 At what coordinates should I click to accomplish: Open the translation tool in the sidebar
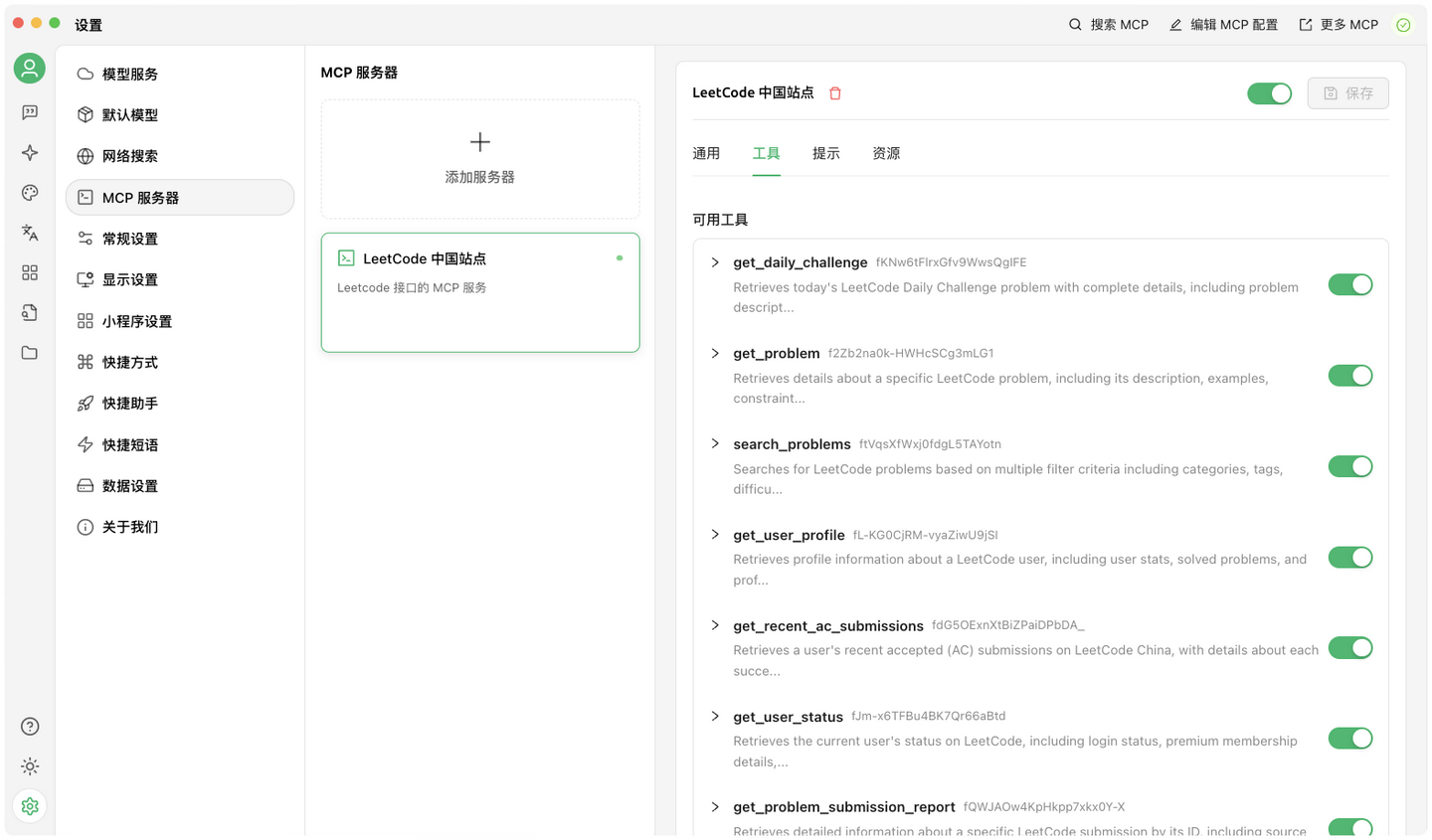pyautogui.click(x=29, y=233)
